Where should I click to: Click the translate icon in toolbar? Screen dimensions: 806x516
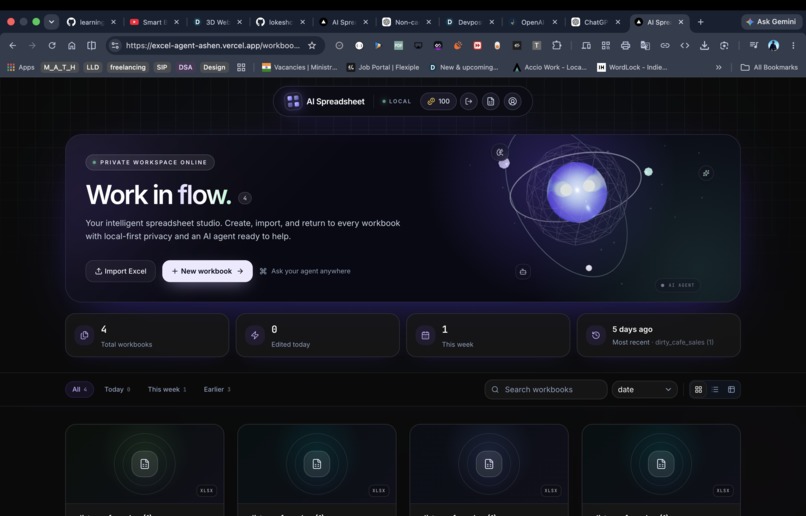click(x=645, y=45)
